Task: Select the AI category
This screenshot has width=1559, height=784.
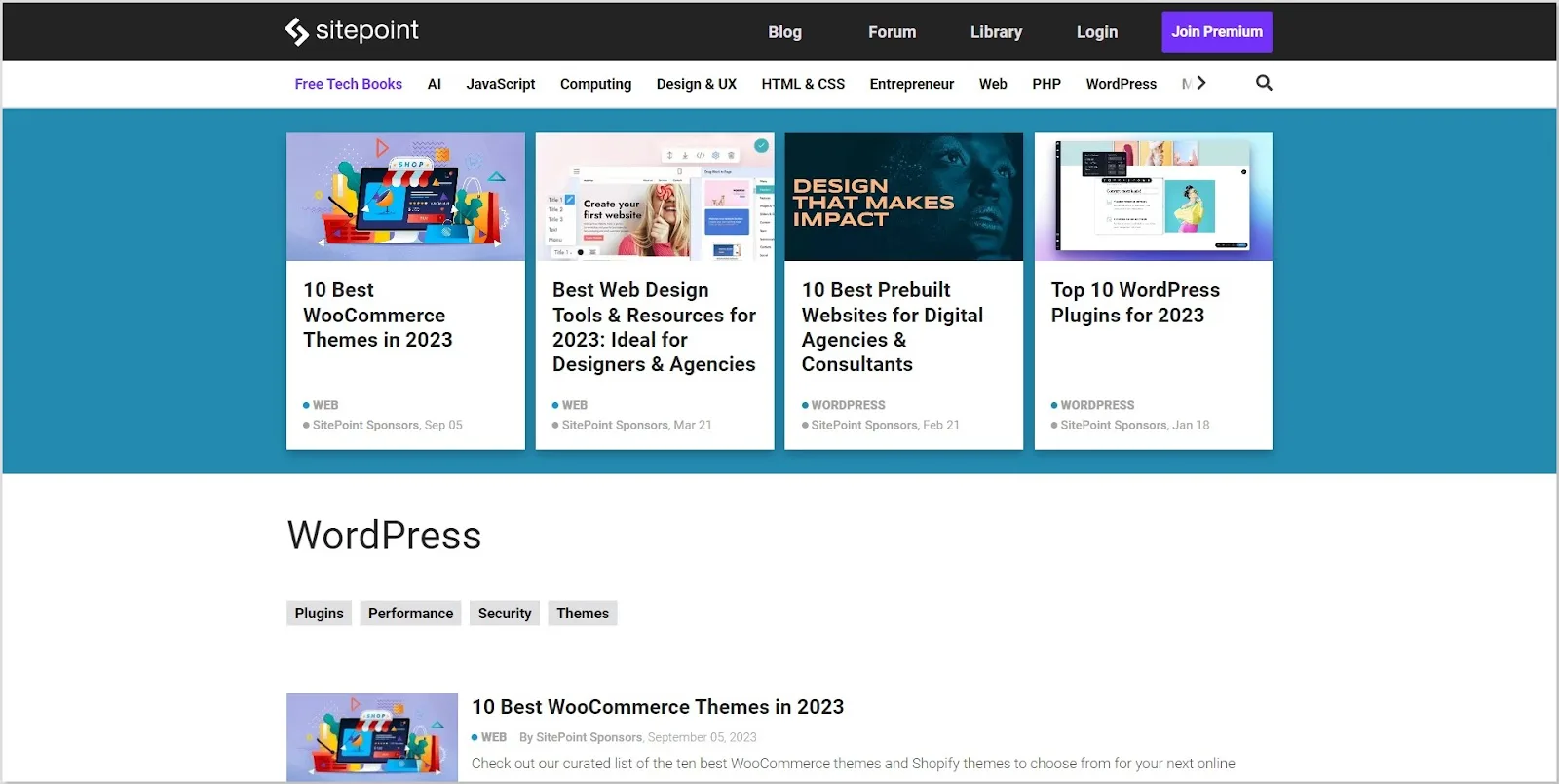Action: pos(435,84)
